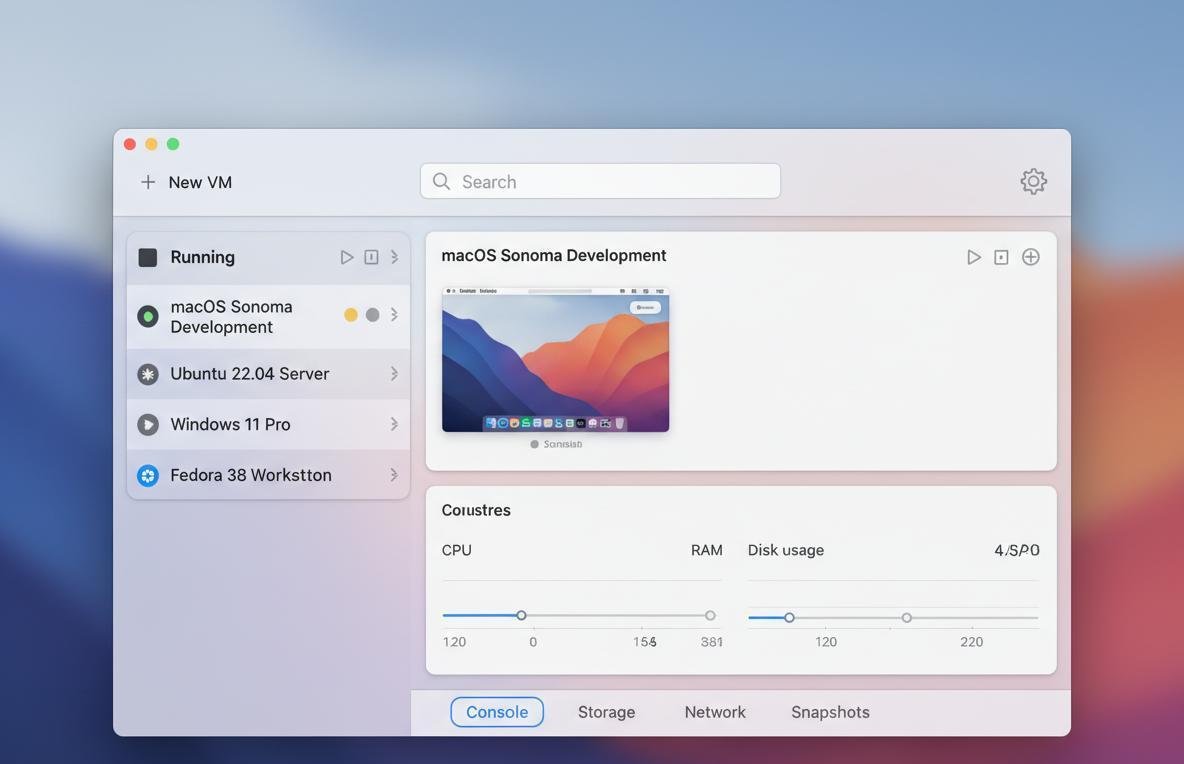Click the play icon in Running header
Image resolution: width=1184 pixels, height=764 pixels.
[x=347, y=257]
